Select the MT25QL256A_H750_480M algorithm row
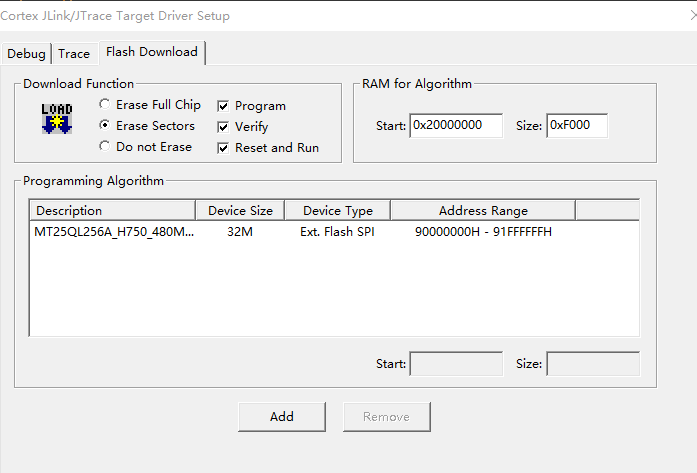The height and width of the screenshot is (473, 697). point(115,232)
